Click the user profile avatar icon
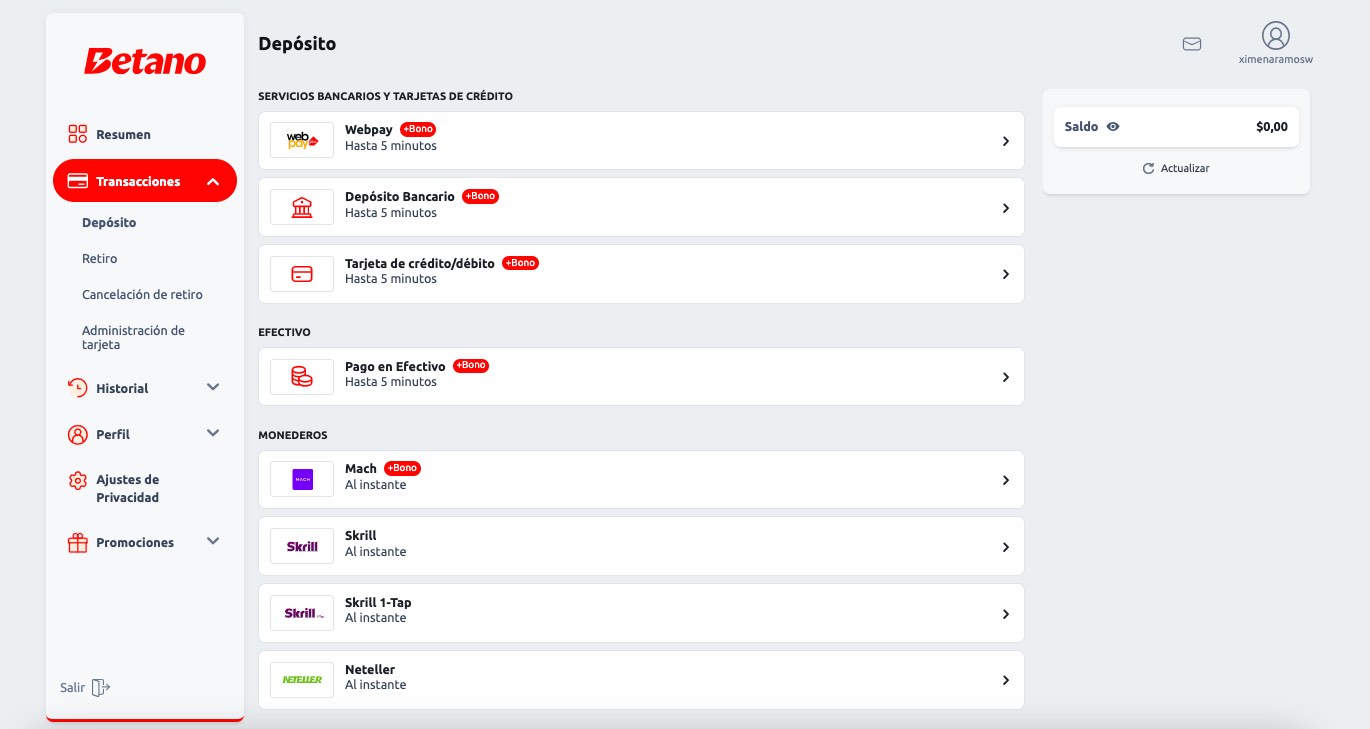 click(x=1275, y=36)
